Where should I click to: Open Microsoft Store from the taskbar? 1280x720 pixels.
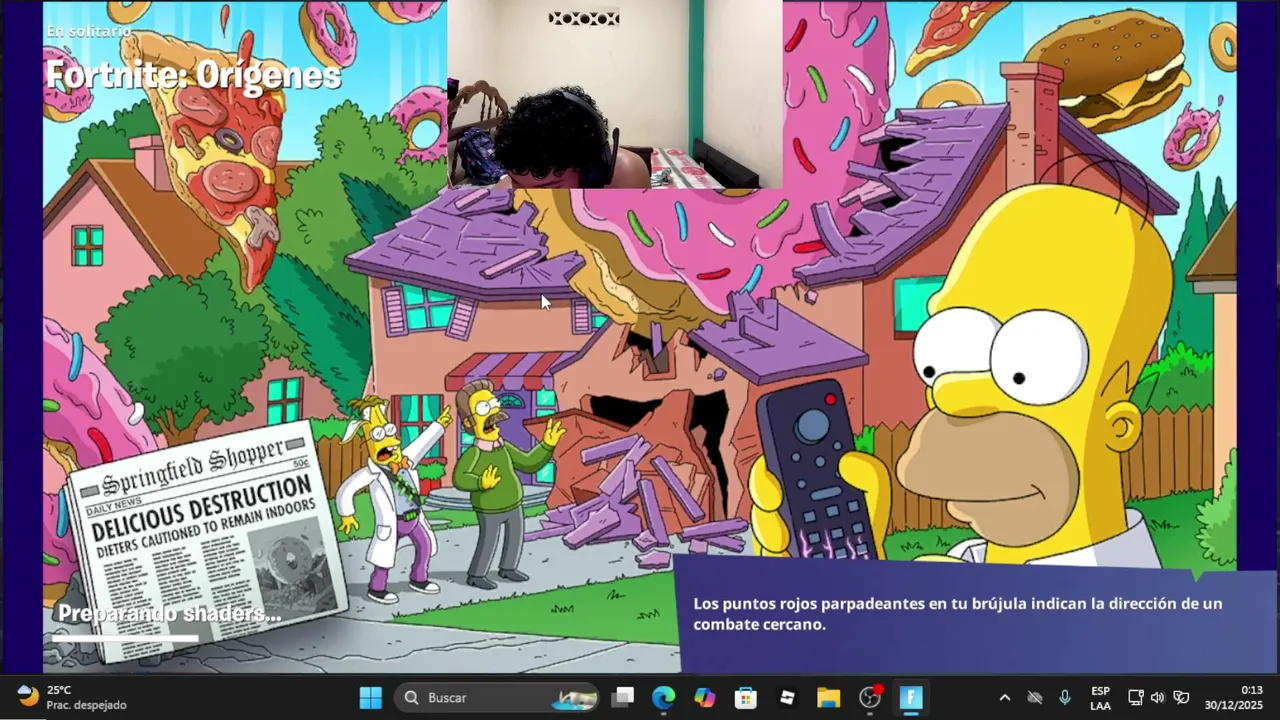[x=746, y=697]
